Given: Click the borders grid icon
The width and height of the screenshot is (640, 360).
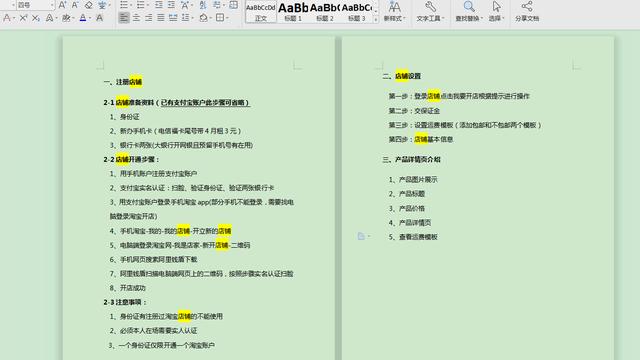Looking at the screenshot, I should [x=220, y=18].
